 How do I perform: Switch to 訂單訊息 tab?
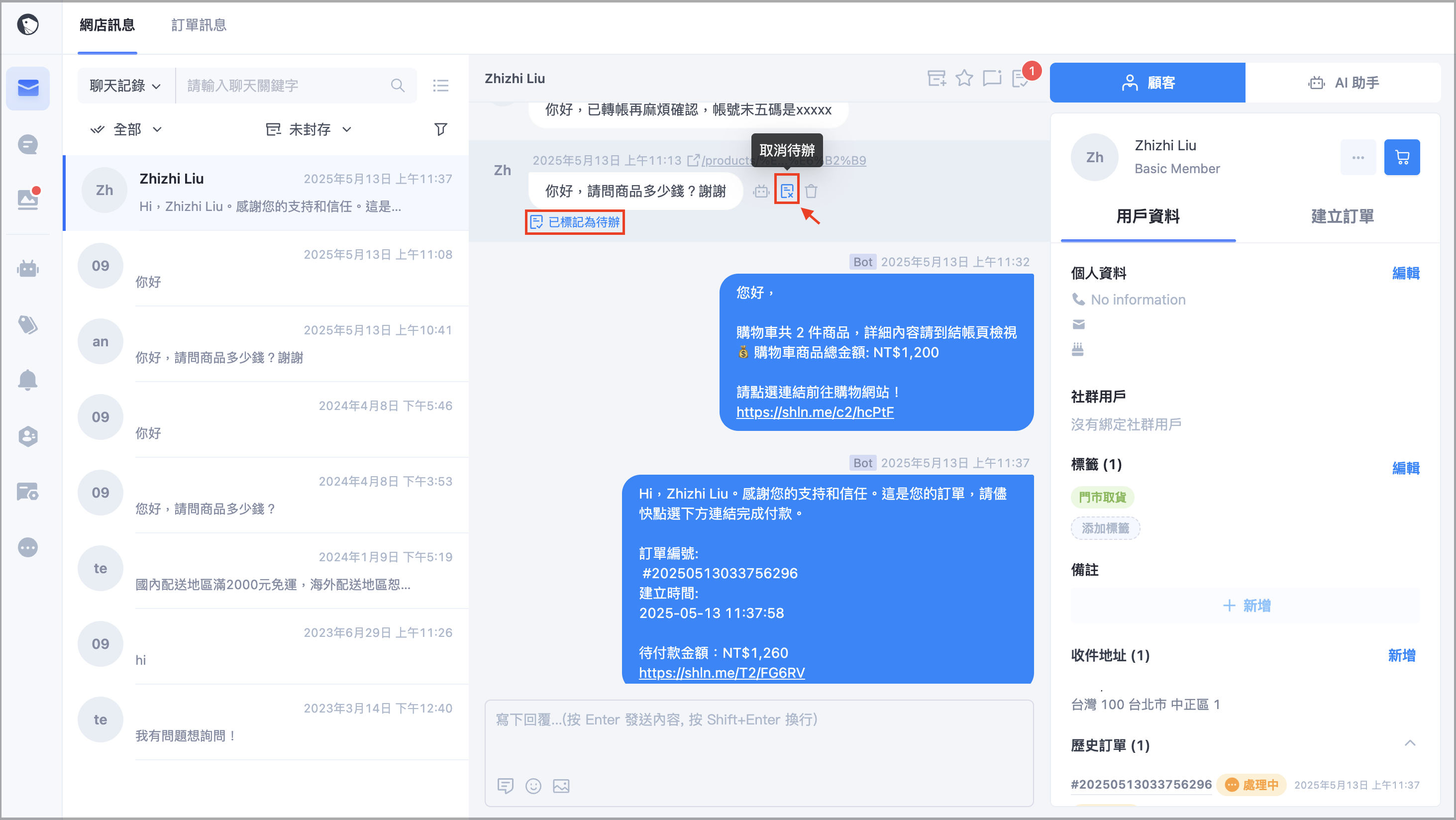point(199,25)
